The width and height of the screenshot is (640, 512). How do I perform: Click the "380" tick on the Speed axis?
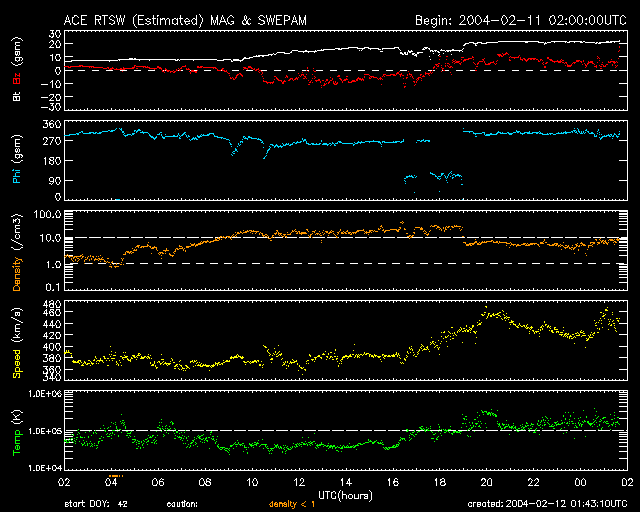click(52, 358)
